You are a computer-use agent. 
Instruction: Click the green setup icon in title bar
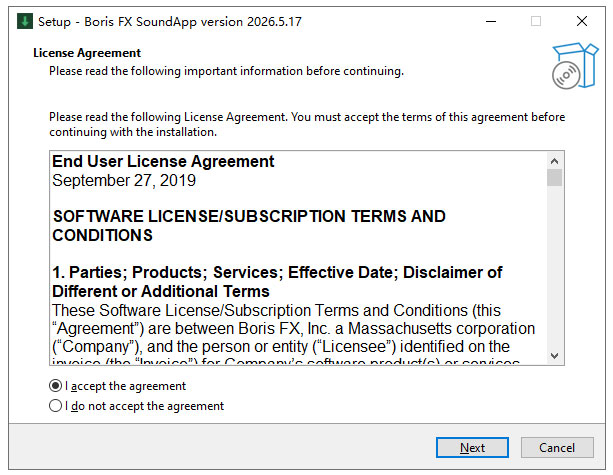[x=25, y=21]
